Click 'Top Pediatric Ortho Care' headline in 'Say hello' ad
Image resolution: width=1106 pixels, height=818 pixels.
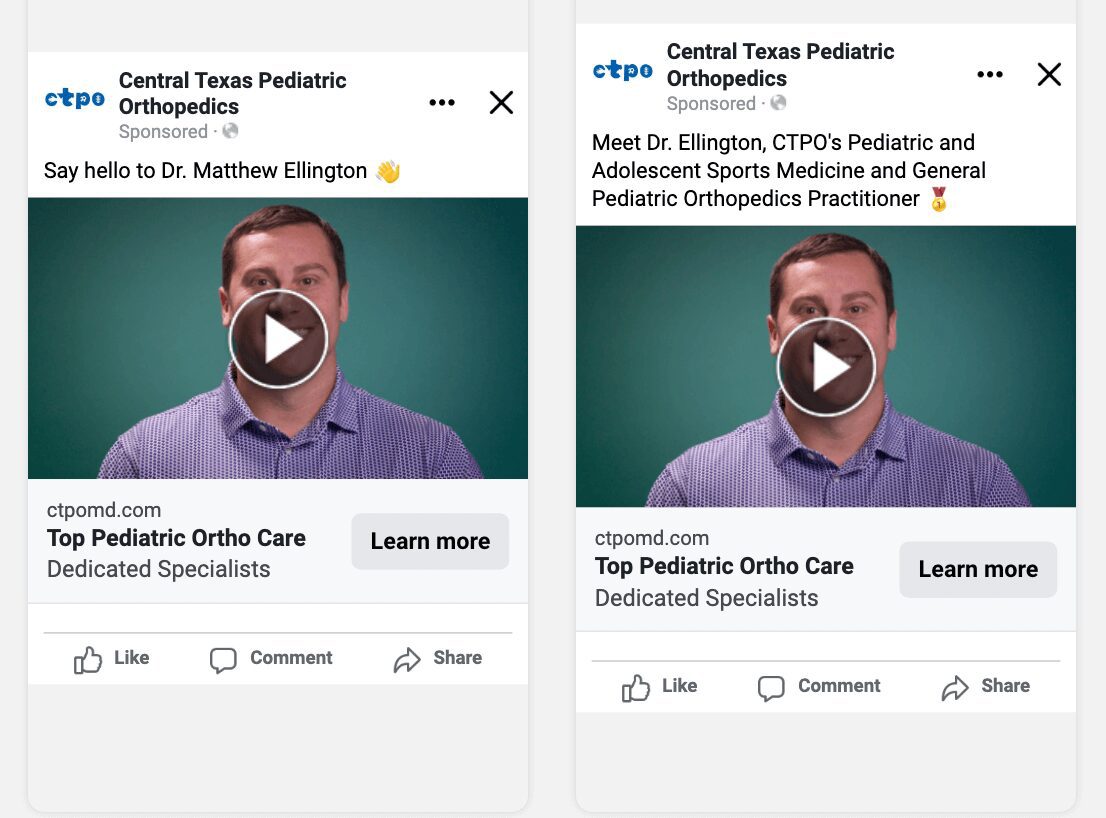176,538
